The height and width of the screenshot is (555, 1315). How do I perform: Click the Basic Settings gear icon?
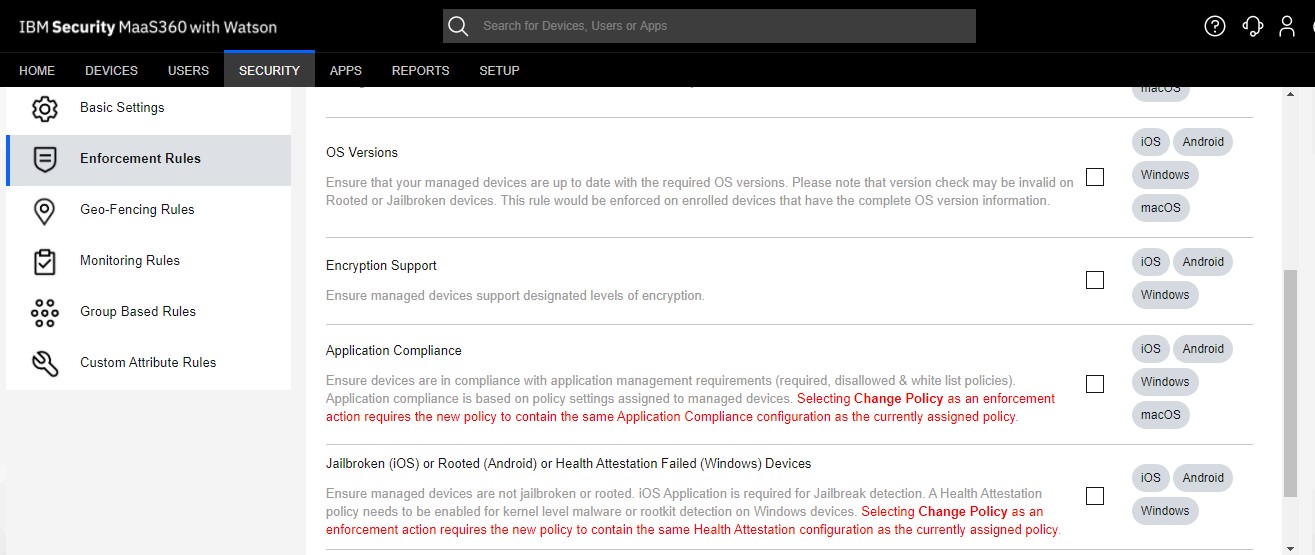point(44,108)
